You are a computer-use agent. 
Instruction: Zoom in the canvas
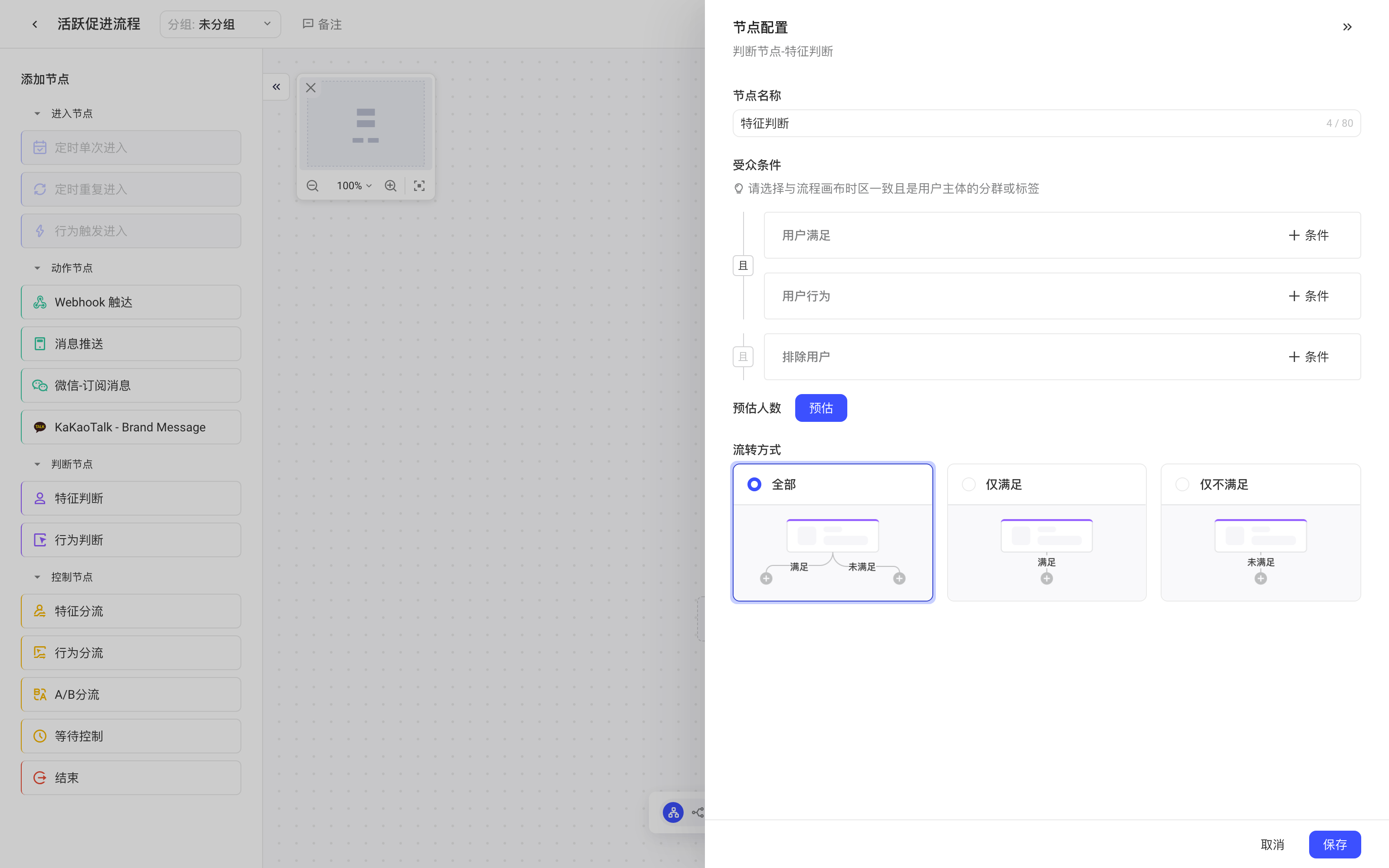390,186
